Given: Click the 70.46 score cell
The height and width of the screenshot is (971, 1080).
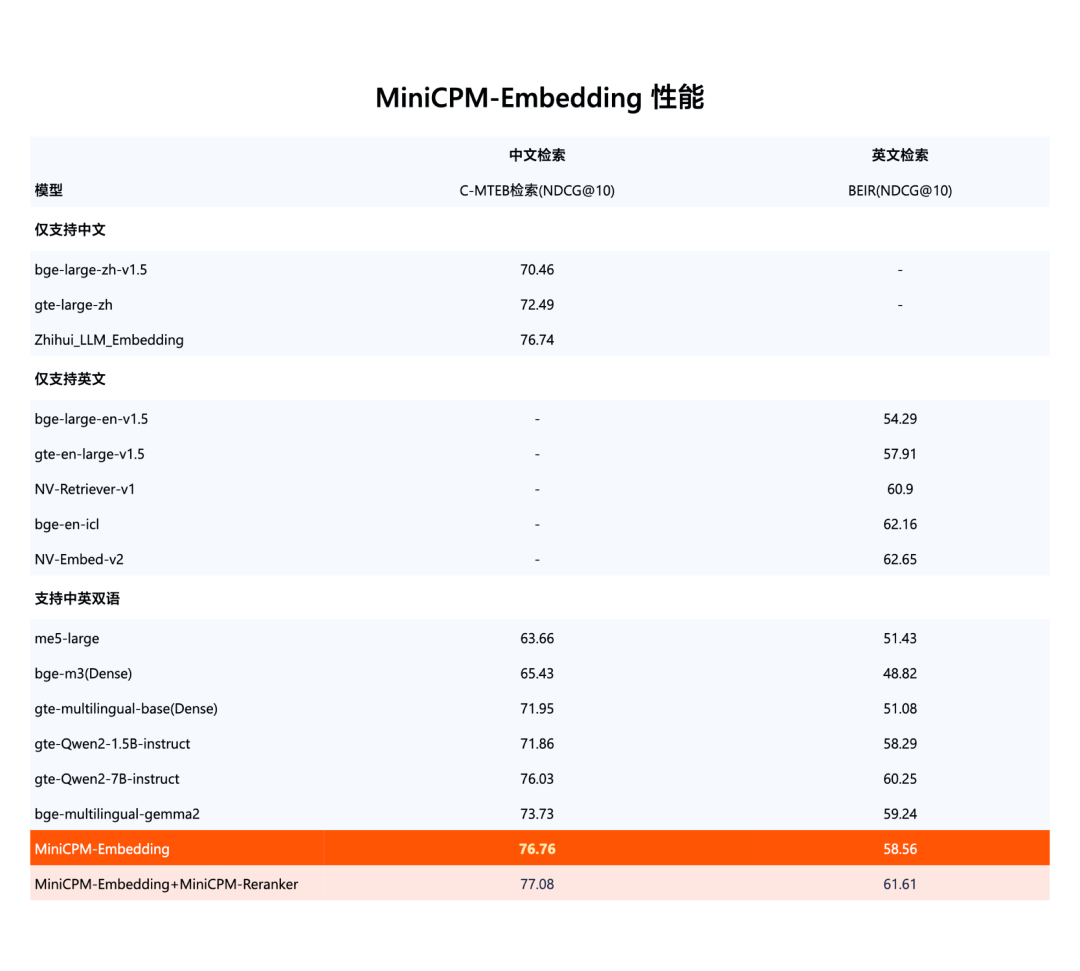Looking at the screenshot, I should [537, 269].
